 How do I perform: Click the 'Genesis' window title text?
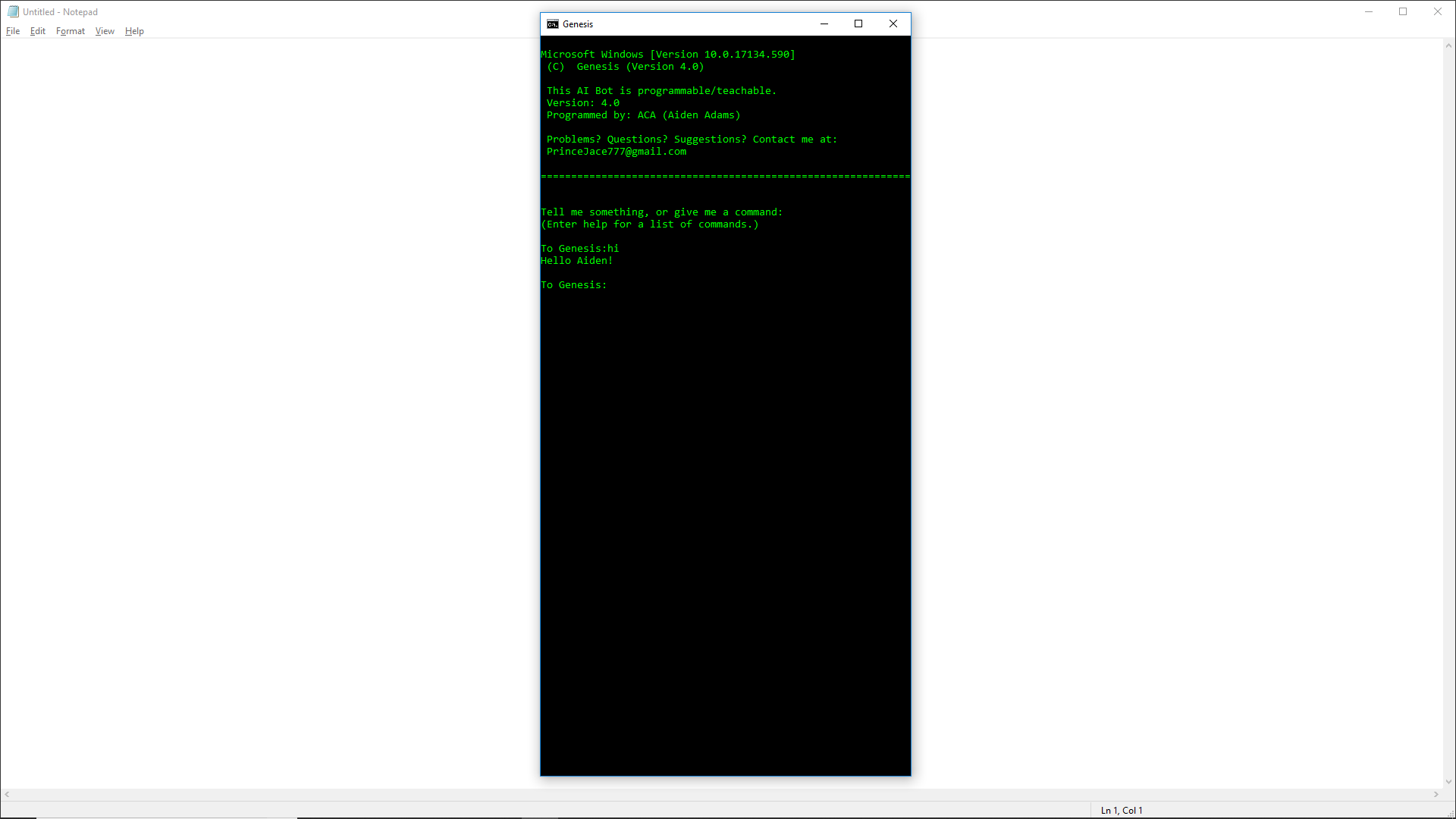pyautogui.click(x=578, y=24)
